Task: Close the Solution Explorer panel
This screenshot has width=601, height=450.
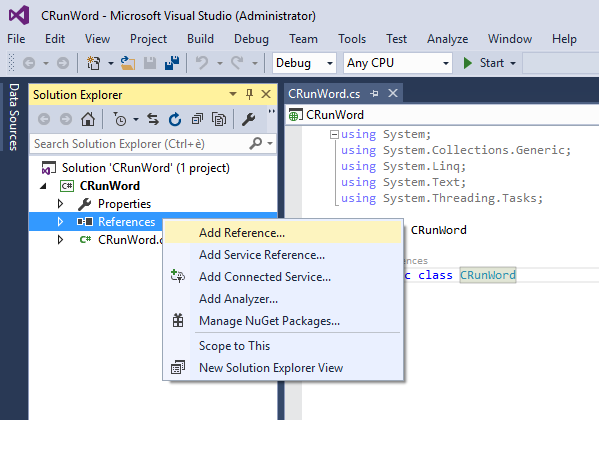Action: [x=266, y=94]
